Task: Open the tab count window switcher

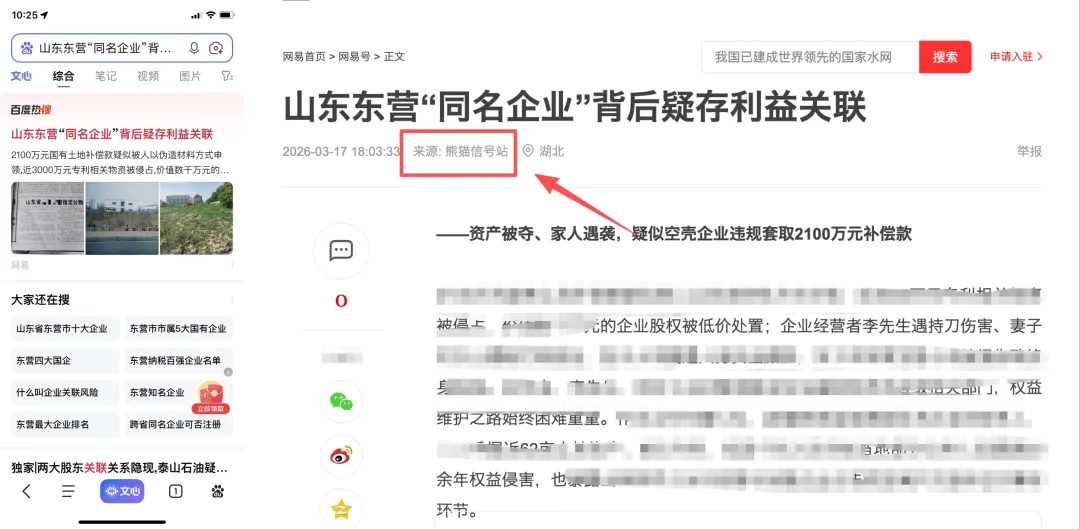Action: pyautogui.click(x=176, y=491)
